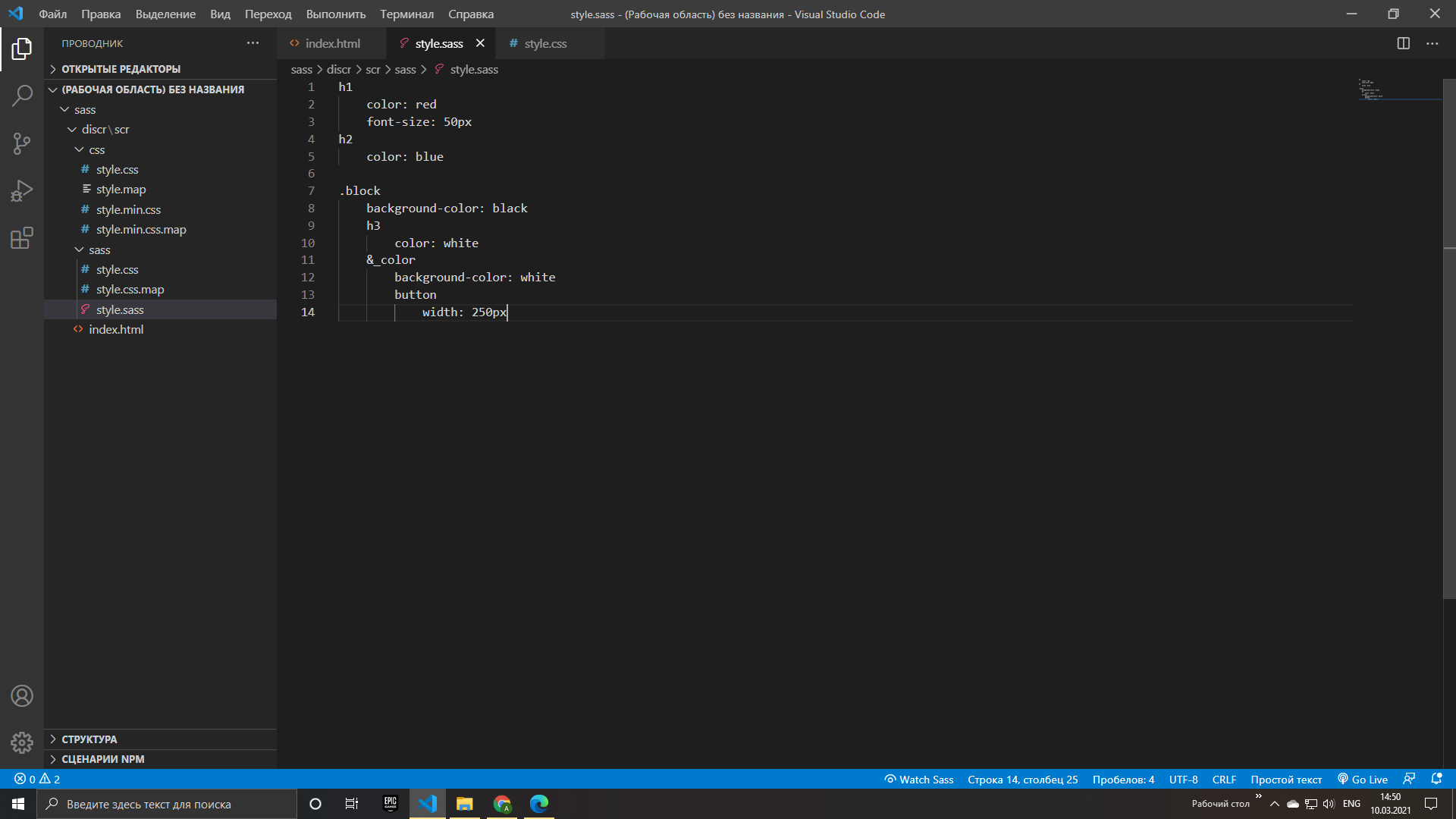This screenshot has height=819, width=1456.
Task: Change file encoding UTF-8
Action: [1183, 780]
